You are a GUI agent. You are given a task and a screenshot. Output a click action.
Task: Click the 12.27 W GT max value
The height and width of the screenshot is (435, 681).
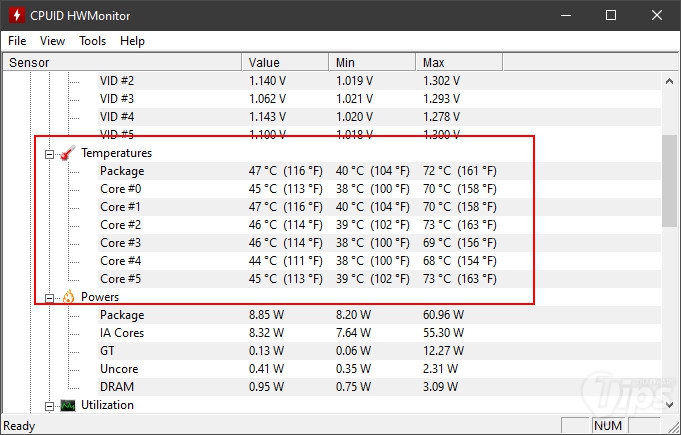pyautogui.click(x=443, y=351)
